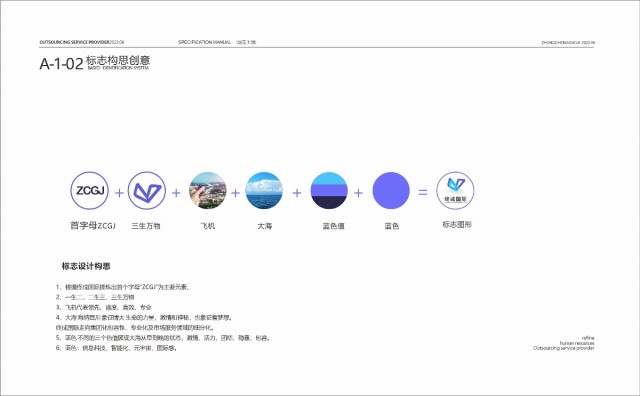The width and height of the screenshot is (640, 396).
Task: Click the footer word 'refine'
Action: point(588,338)
